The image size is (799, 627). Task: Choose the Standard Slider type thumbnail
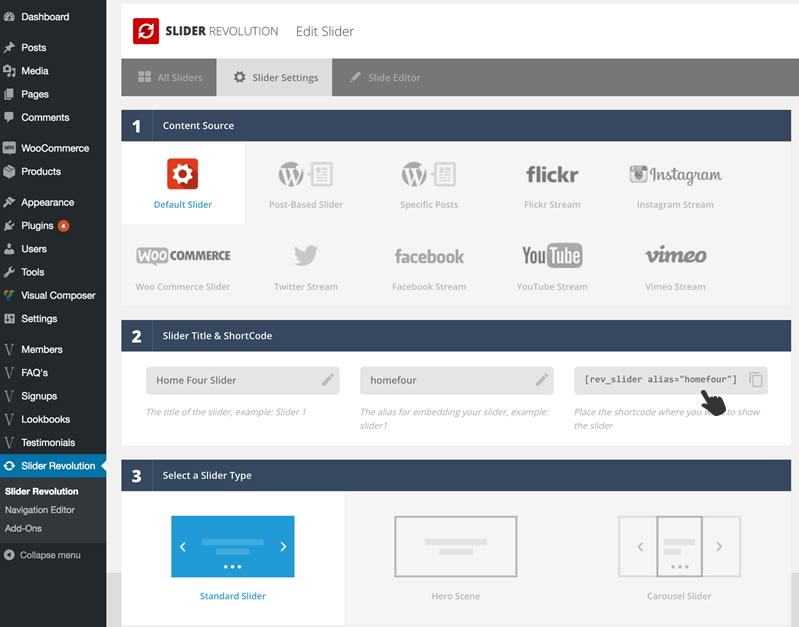coord(232,546)
